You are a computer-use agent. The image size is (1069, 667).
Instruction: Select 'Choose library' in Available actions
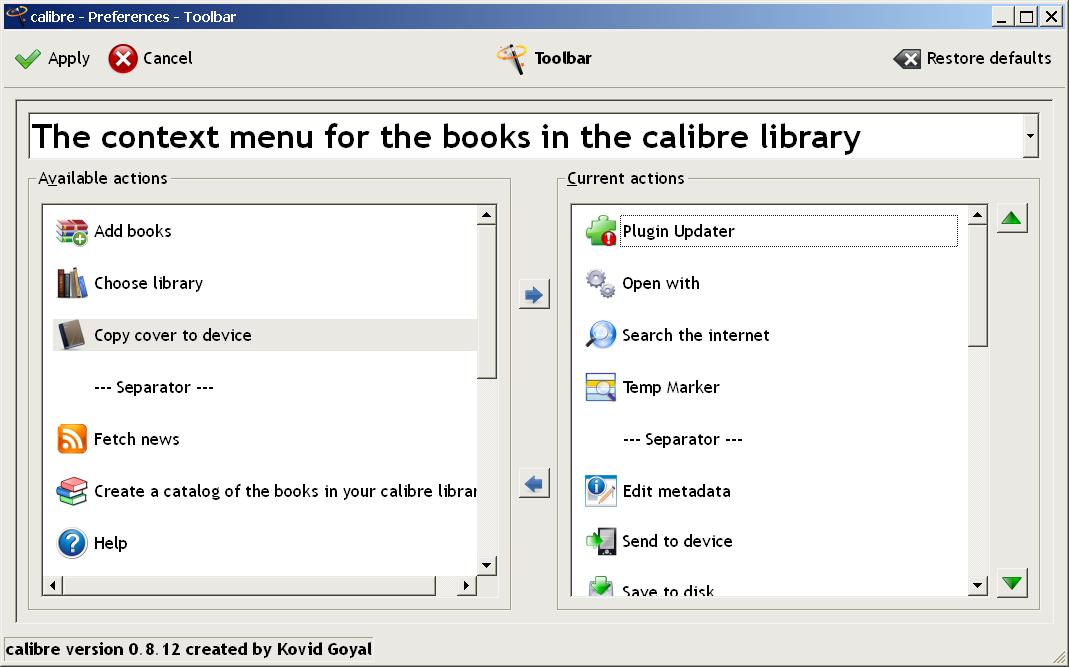[265, 283]
